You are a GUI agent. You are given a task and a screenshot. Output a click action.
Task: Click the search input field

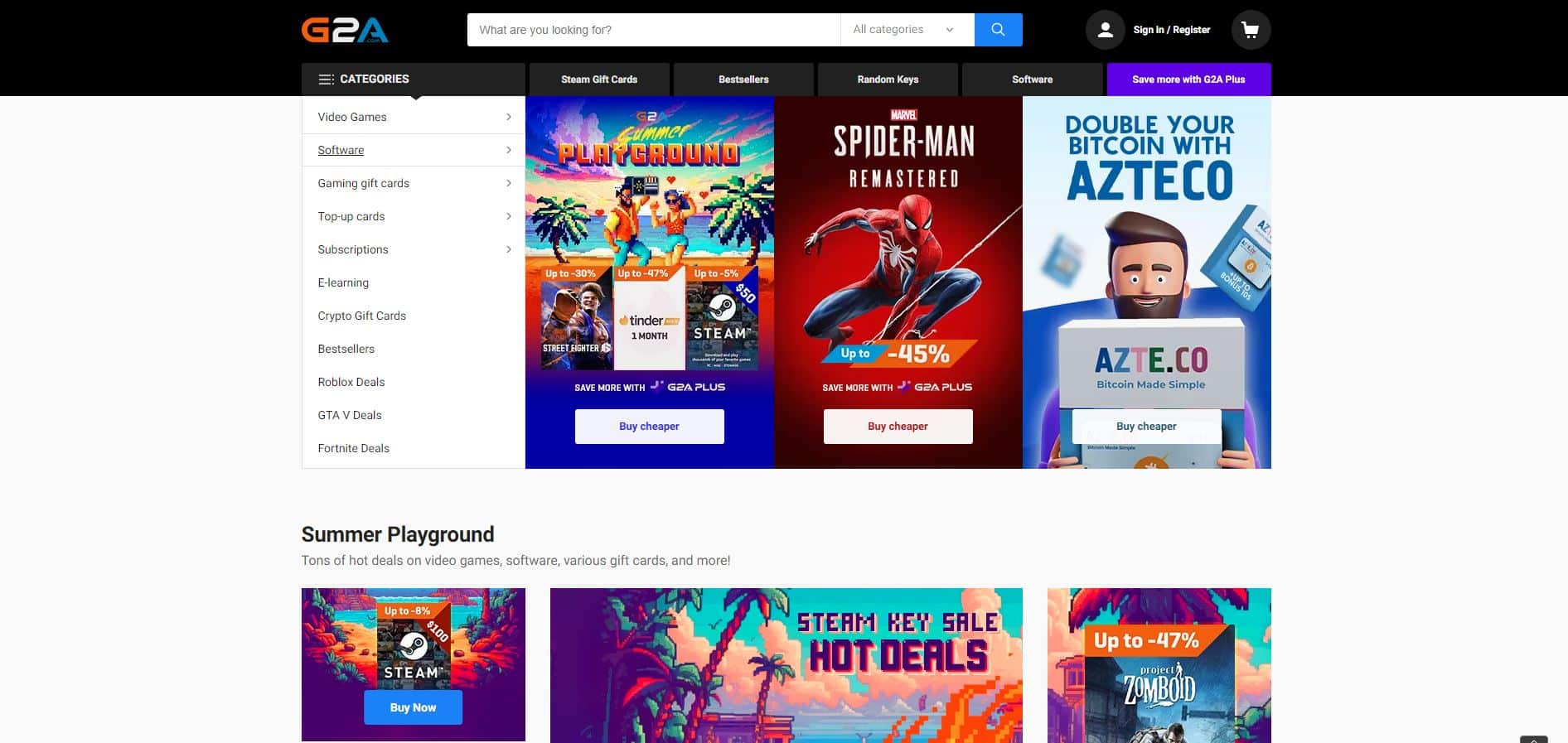(654, 30)
